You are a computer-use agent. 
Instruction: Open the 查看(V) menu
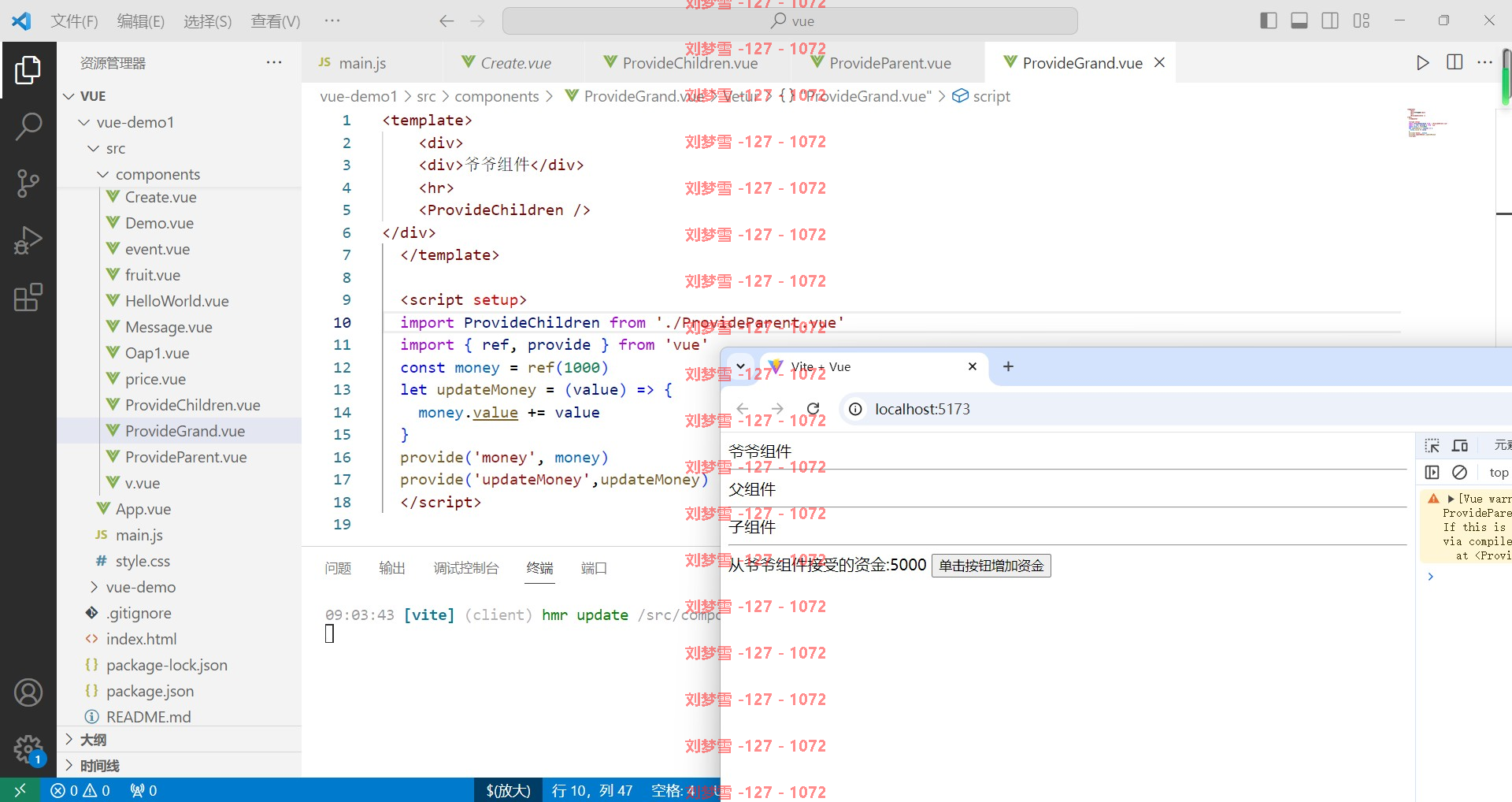(x=276, y=21)
